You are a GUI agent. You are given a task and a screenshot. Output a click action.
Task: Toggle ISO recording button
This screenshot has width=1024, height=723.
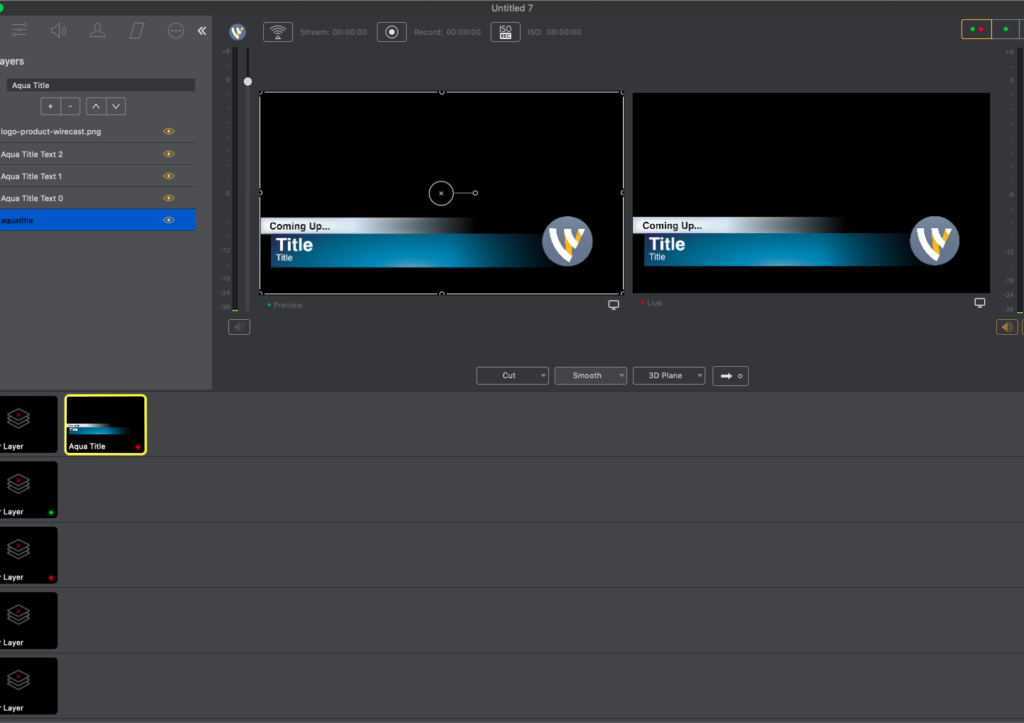point(505,32)
